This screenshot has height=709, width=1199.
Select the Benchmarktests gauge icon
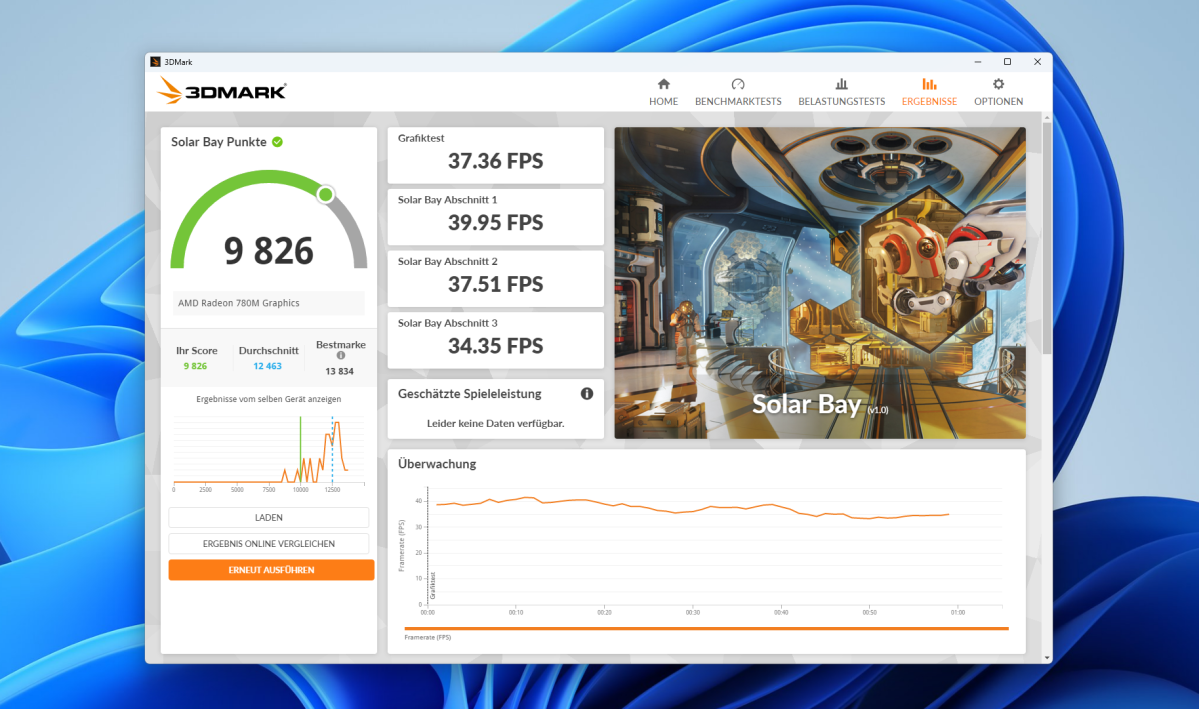[738, 85]
